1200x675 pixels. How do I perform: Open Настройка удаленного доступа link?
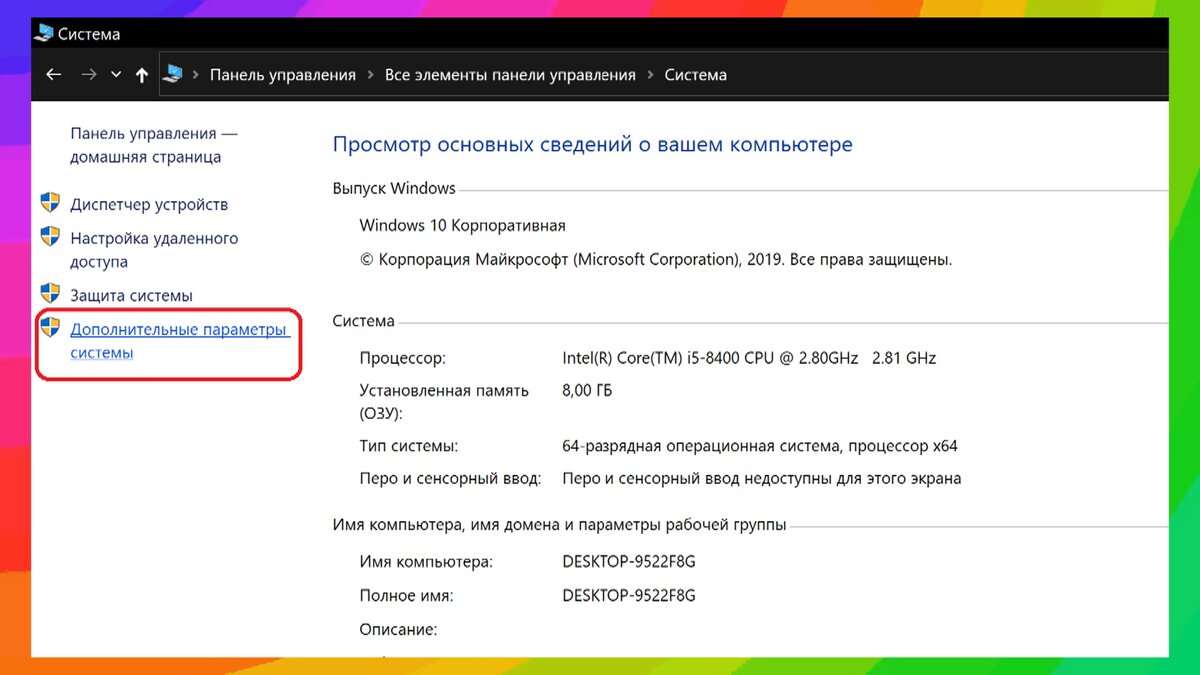[x=154, y=250]
